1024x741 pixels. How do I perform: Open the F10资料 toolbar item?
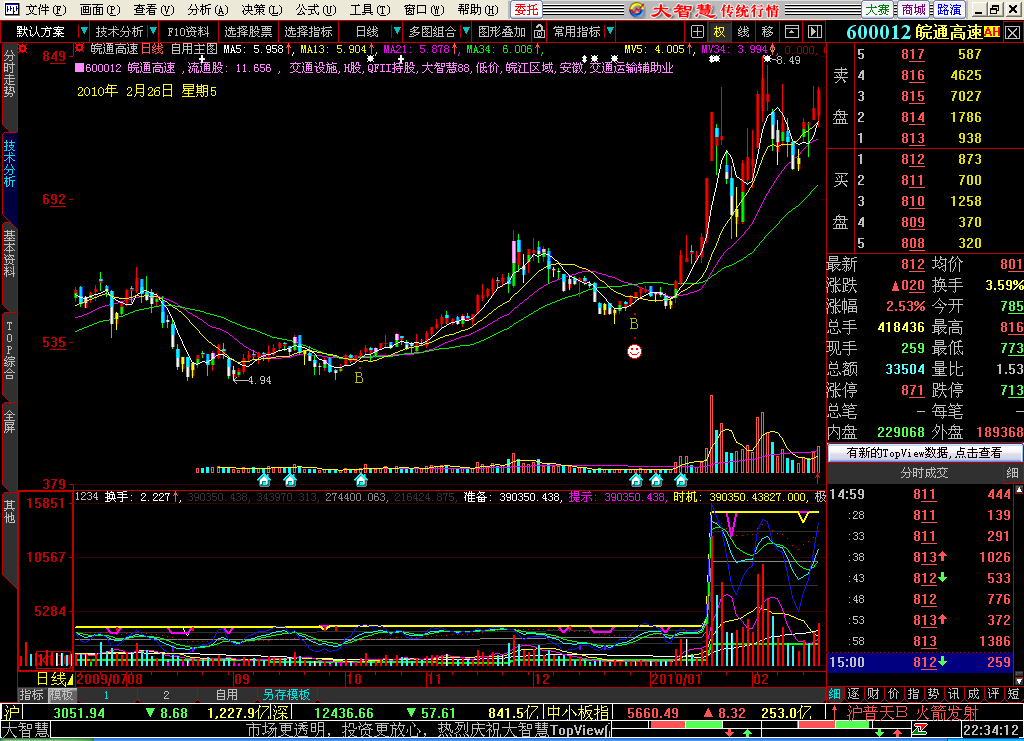point(188,31)
